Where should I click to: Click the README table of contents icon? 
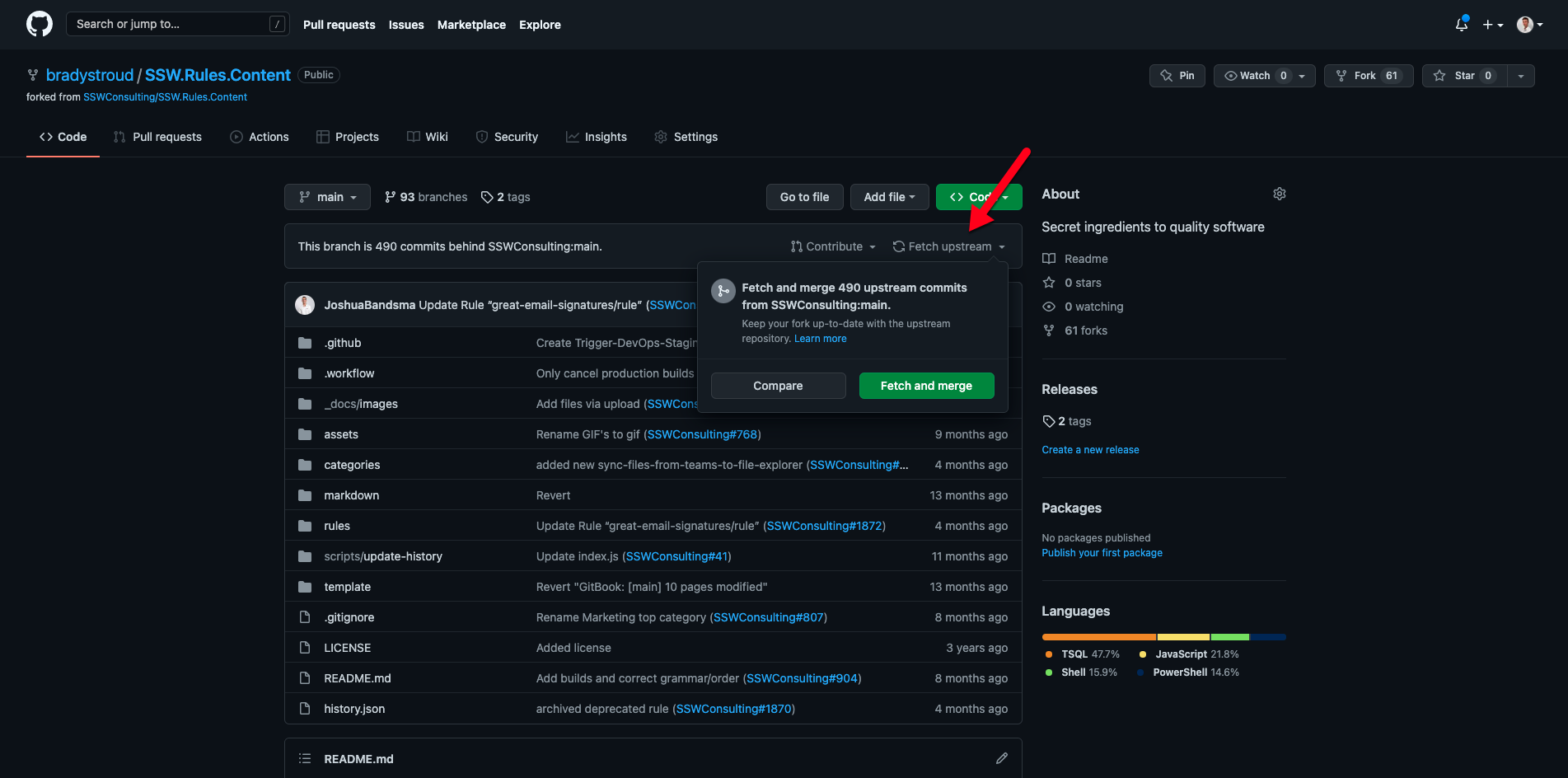(305, 758)
